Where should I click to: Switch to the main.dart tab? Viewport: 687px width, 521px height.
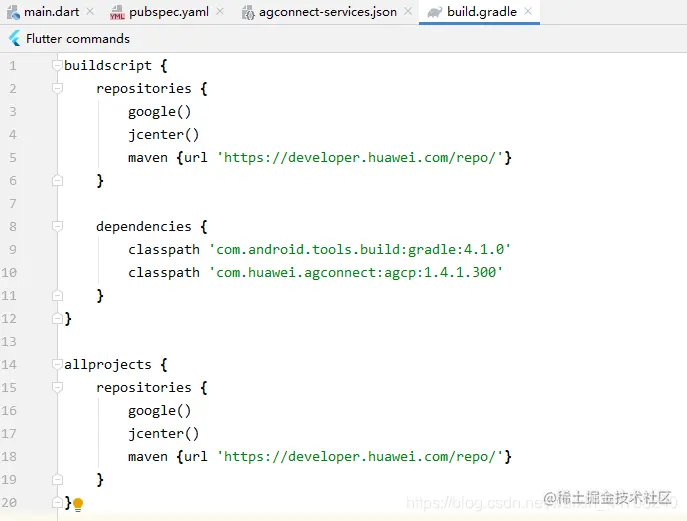tap(51, 12)
